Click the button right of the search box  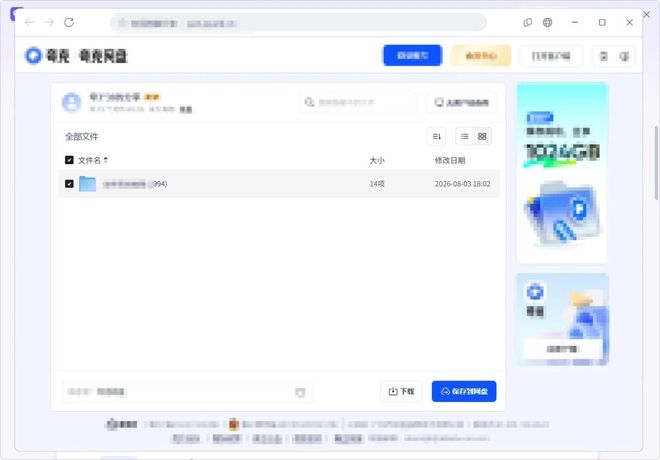pyautogui.click(x=461, y=102)
